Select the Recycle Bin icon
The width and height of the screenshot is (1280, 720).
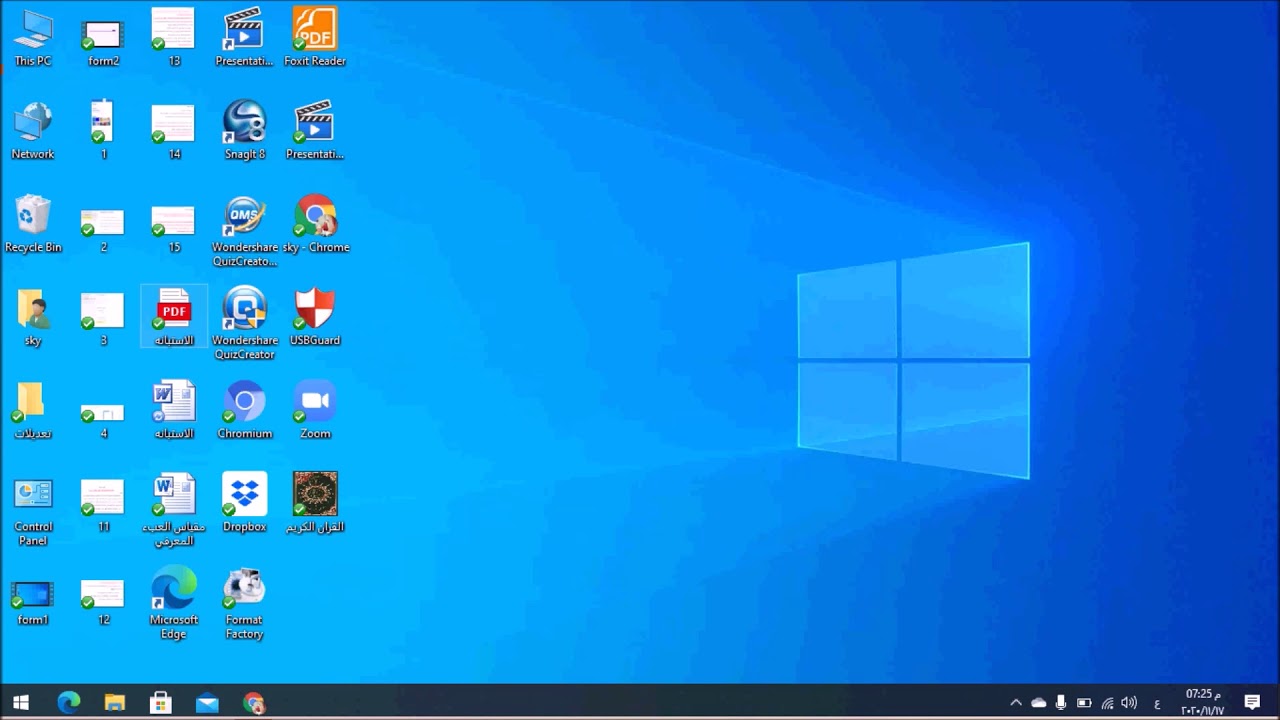point(33,224)
